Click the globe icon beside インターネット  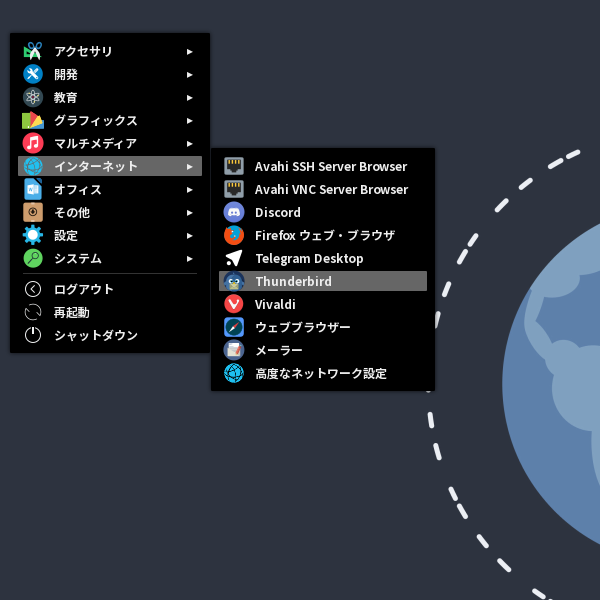tap(33, 166)
